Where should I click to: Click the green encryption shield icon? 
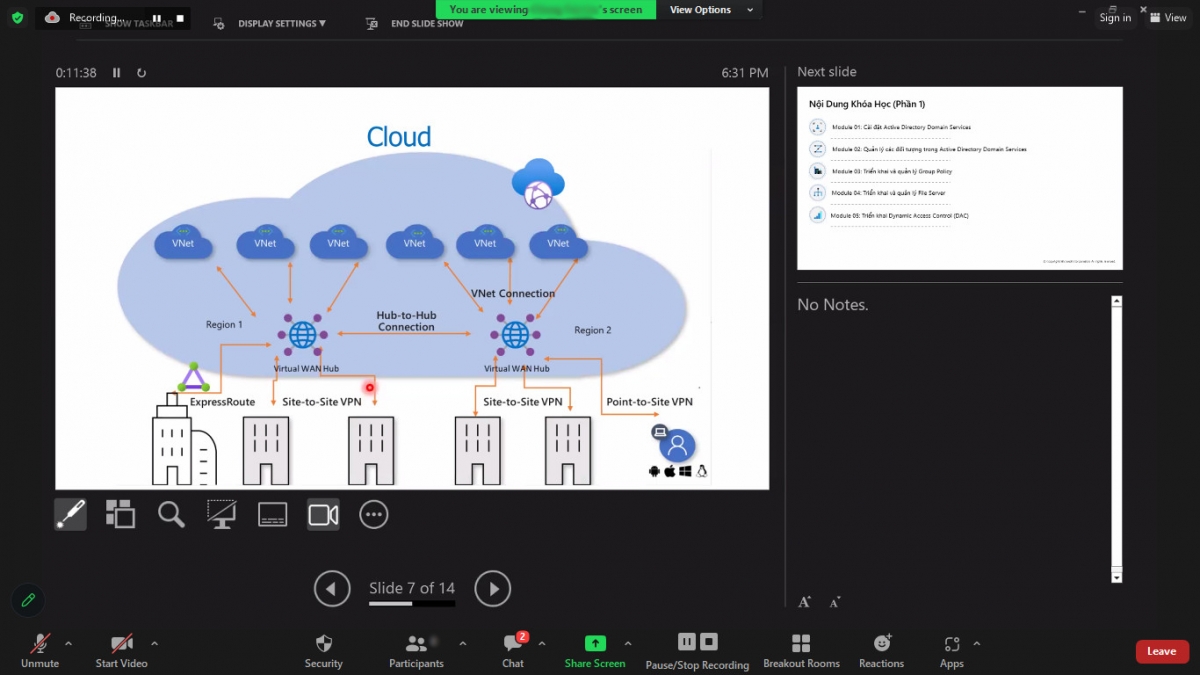click(17, 18)
